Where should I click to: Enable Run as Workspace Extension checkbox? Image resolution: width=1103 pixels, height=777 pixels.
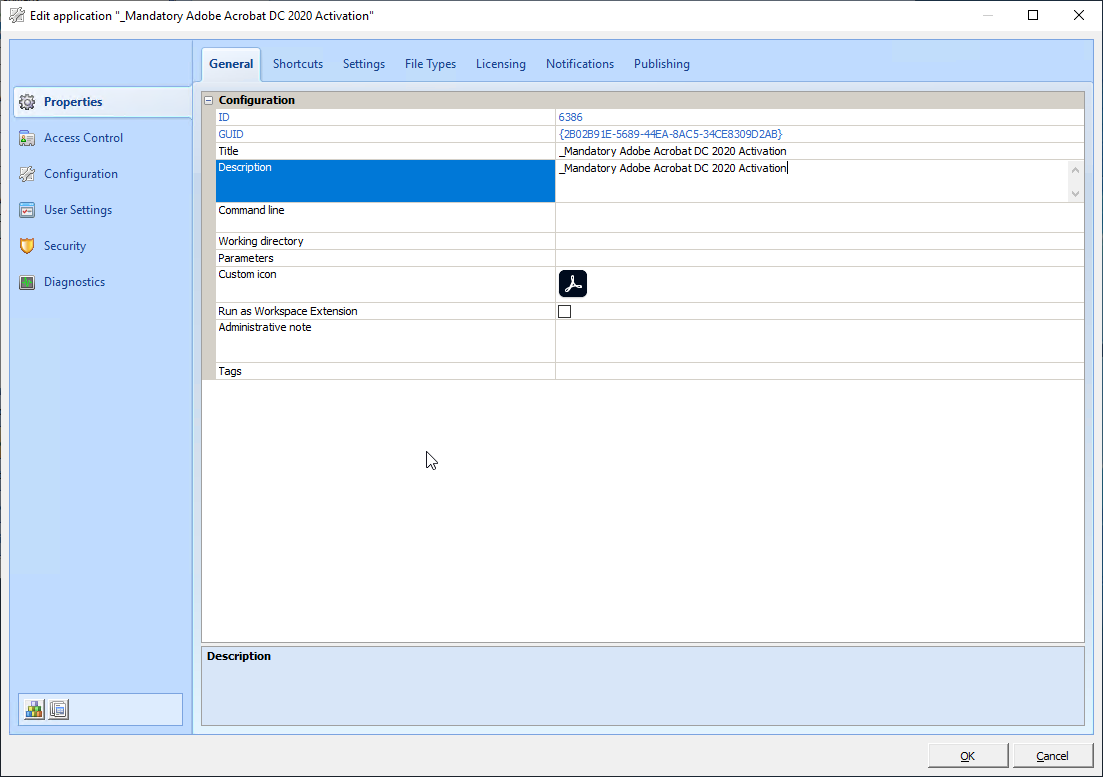click(x=565, y=311)
